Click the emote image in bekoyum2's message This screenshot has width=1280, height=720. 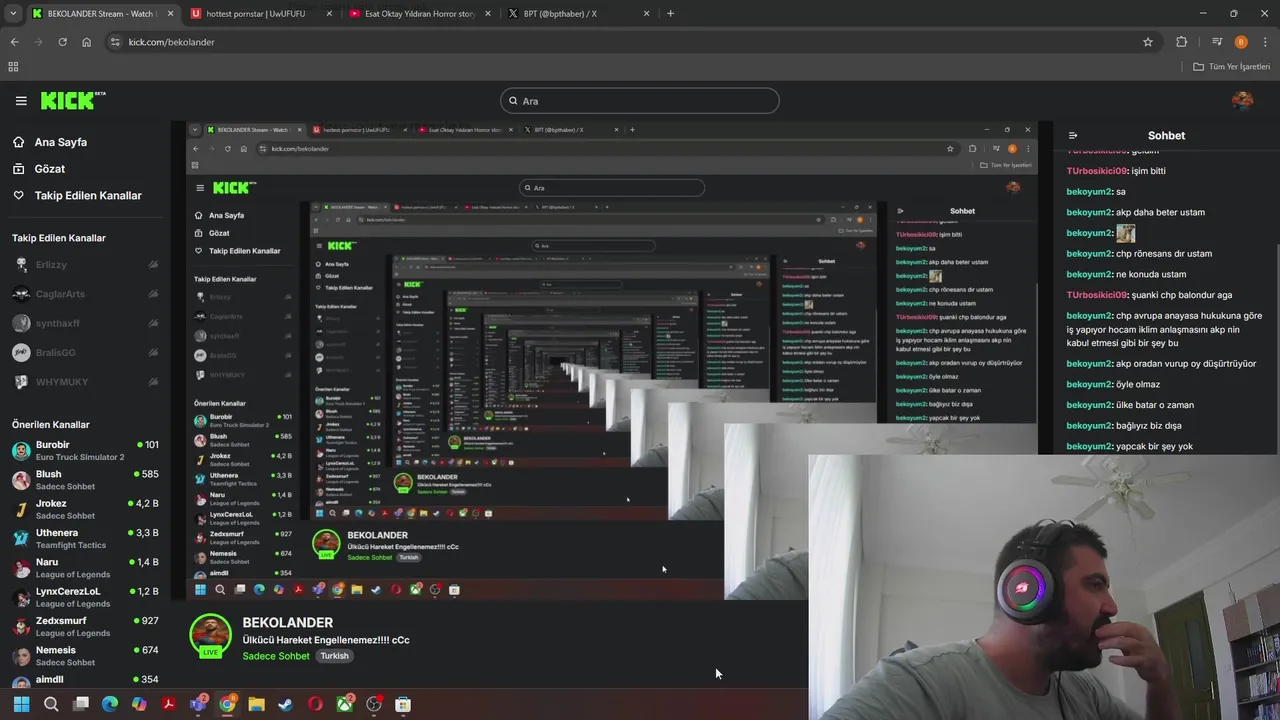point(1126,233)
